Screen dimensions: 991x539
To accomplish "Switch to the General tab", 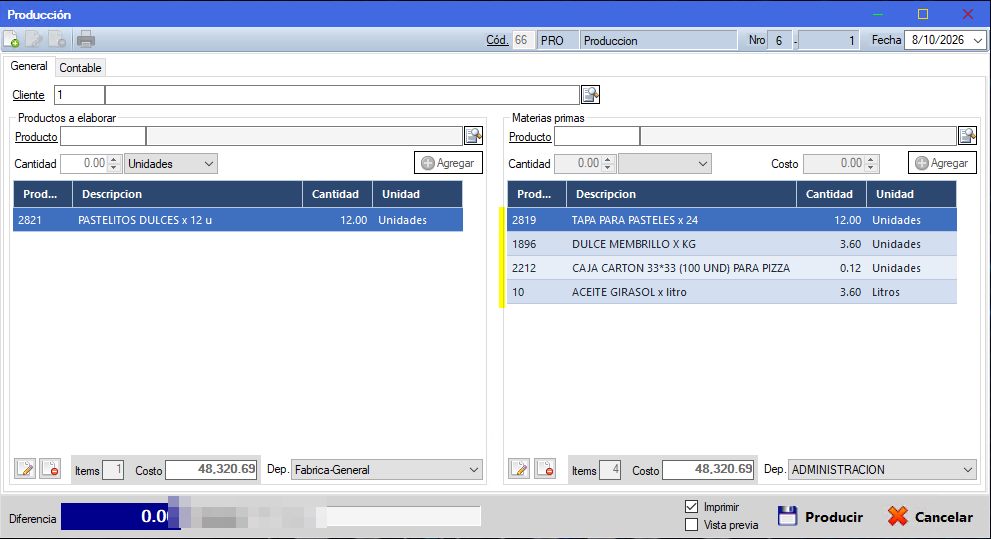I will pos(29,66).
